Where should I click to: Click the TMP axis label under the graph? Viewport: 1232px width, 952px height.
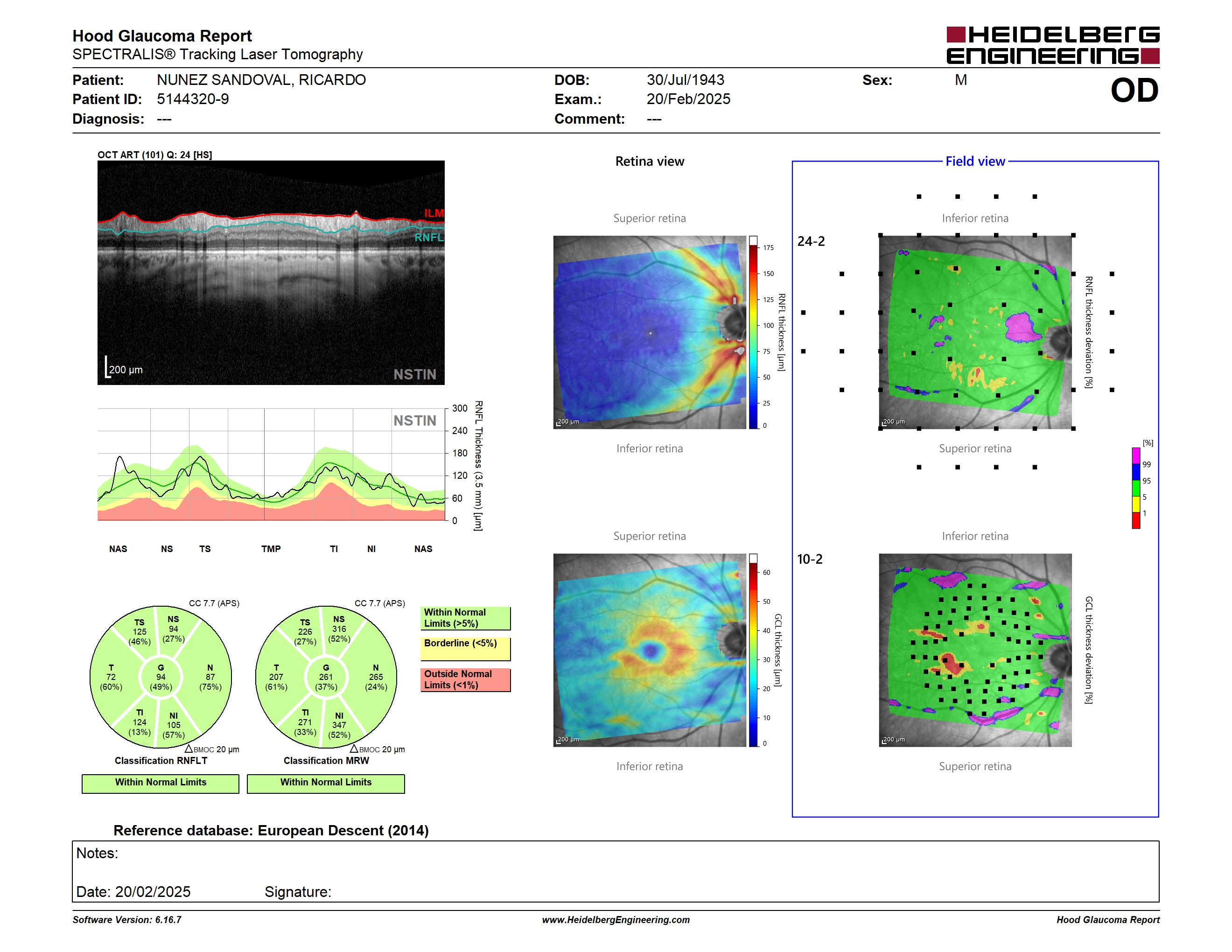[271, 549]
